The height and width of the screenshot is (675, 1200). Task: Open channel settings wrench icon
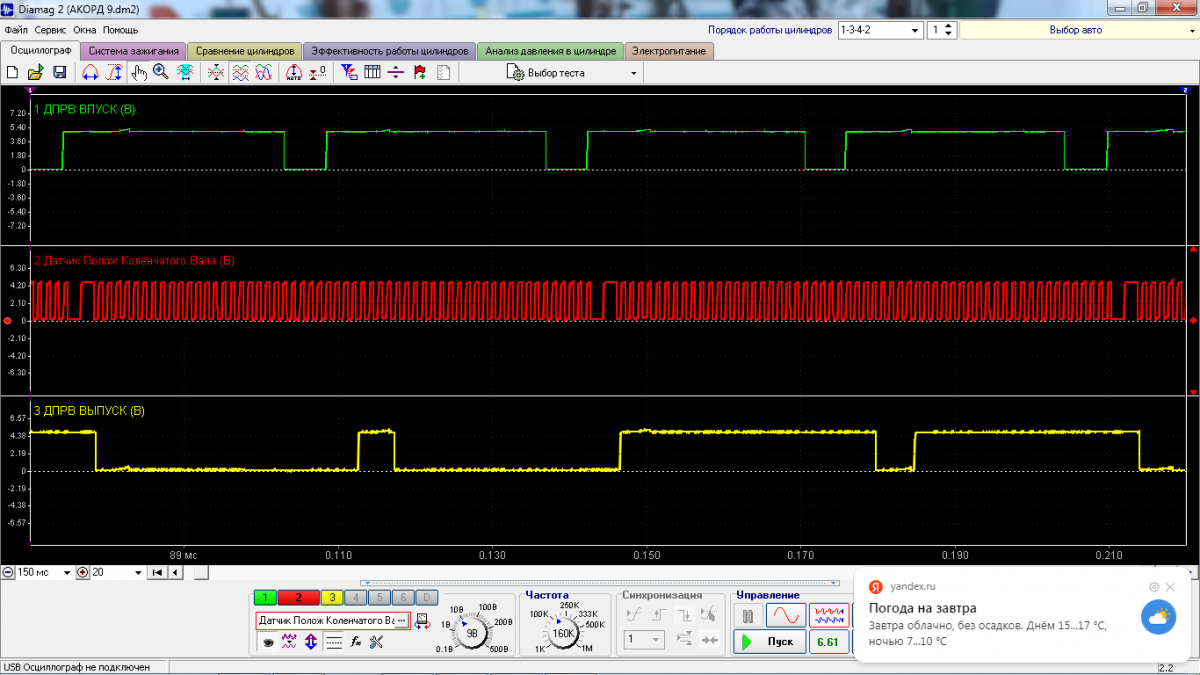click(376, 643)
